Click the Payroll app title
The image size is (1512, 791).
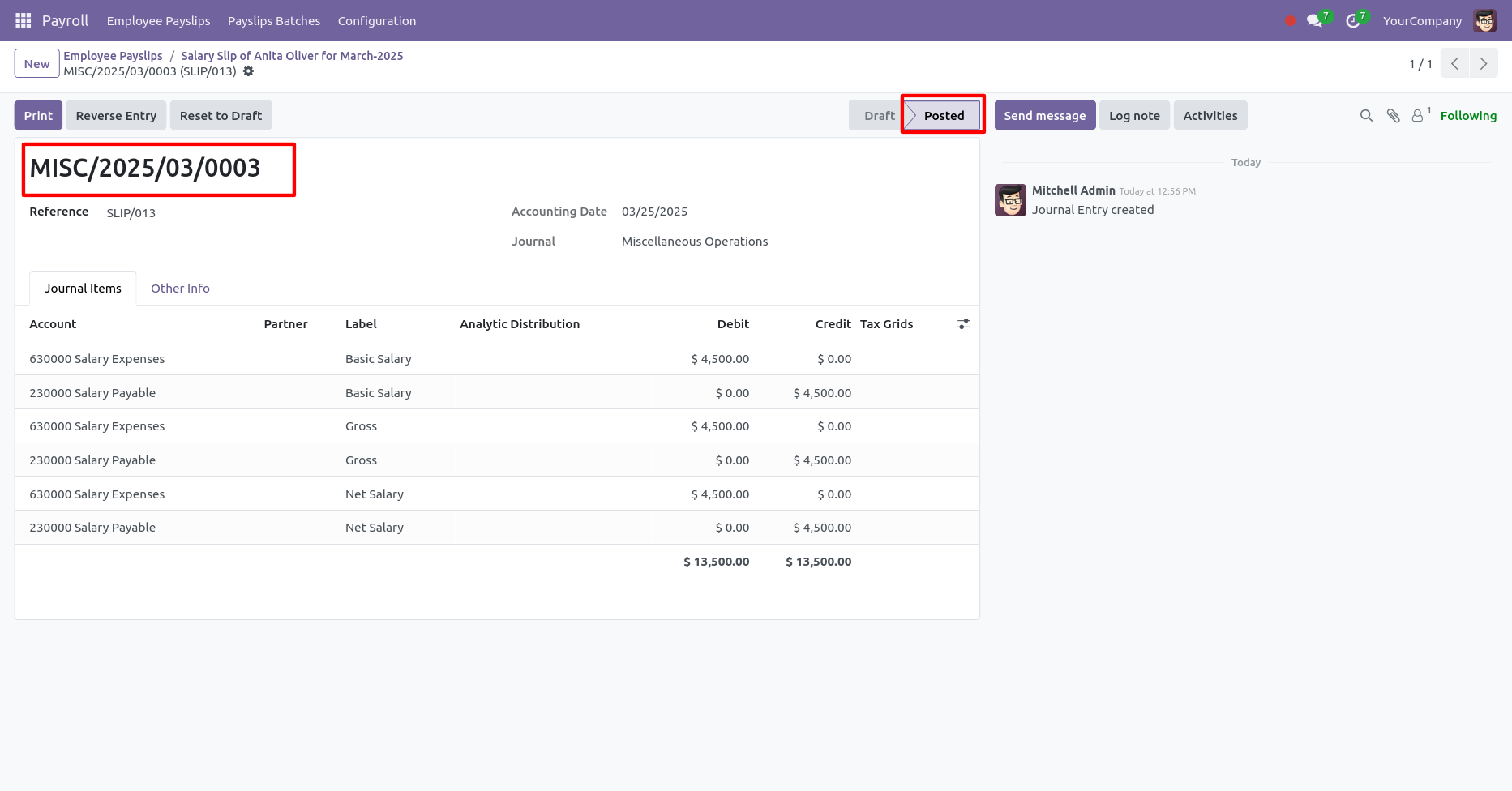65,21
